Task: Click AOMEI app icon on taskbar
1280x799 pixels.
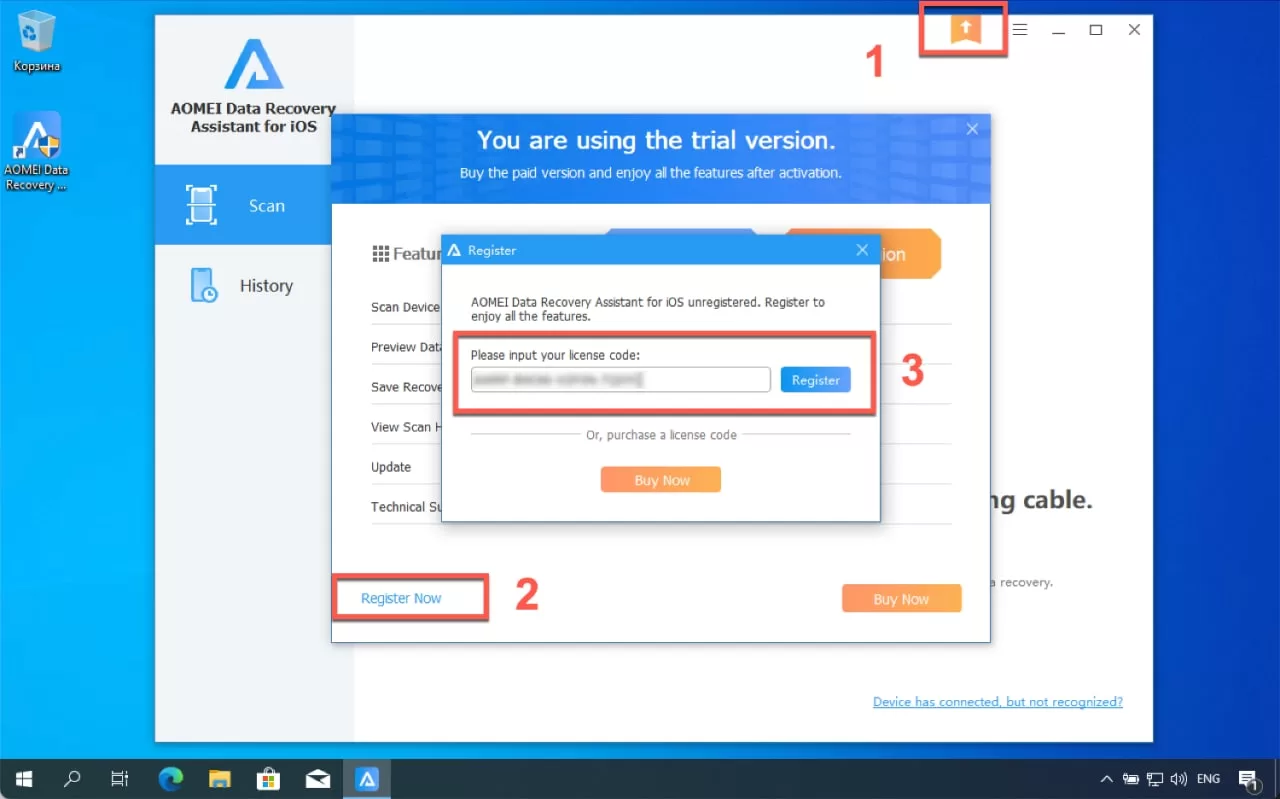Action: tap(367, 779)
